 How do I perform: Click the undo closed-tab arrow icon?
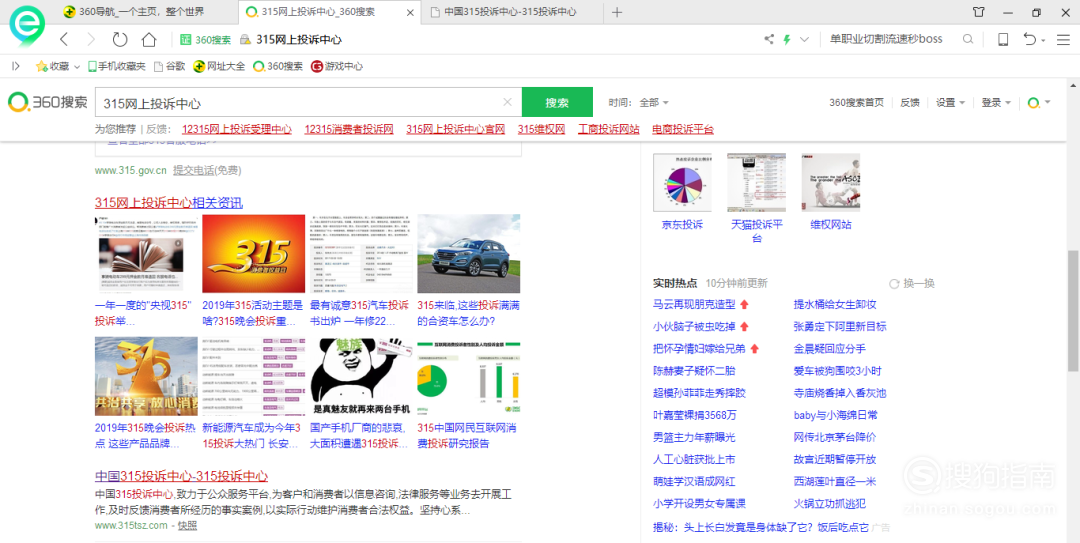(x=1030, y=39)
